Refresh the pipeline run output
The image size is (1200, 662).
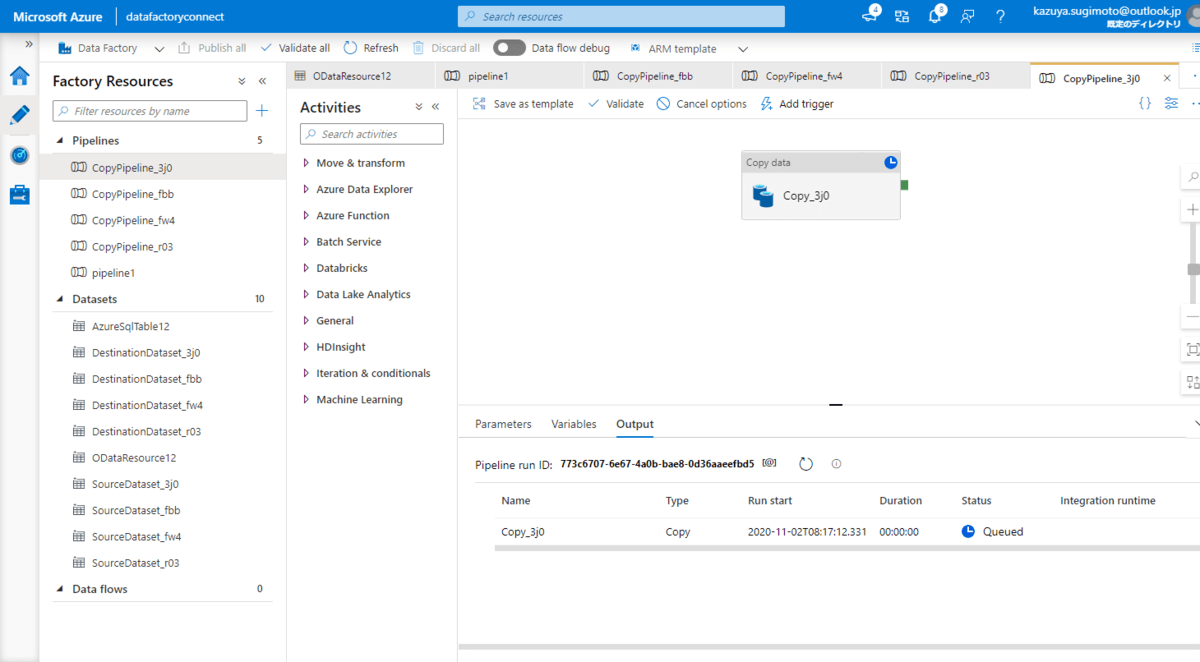tap(806, 464)
